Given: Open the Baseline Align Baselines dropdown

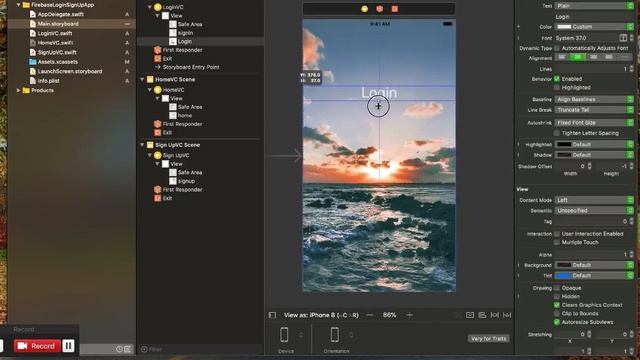Looking at the screenshot, I should (594, 100).
